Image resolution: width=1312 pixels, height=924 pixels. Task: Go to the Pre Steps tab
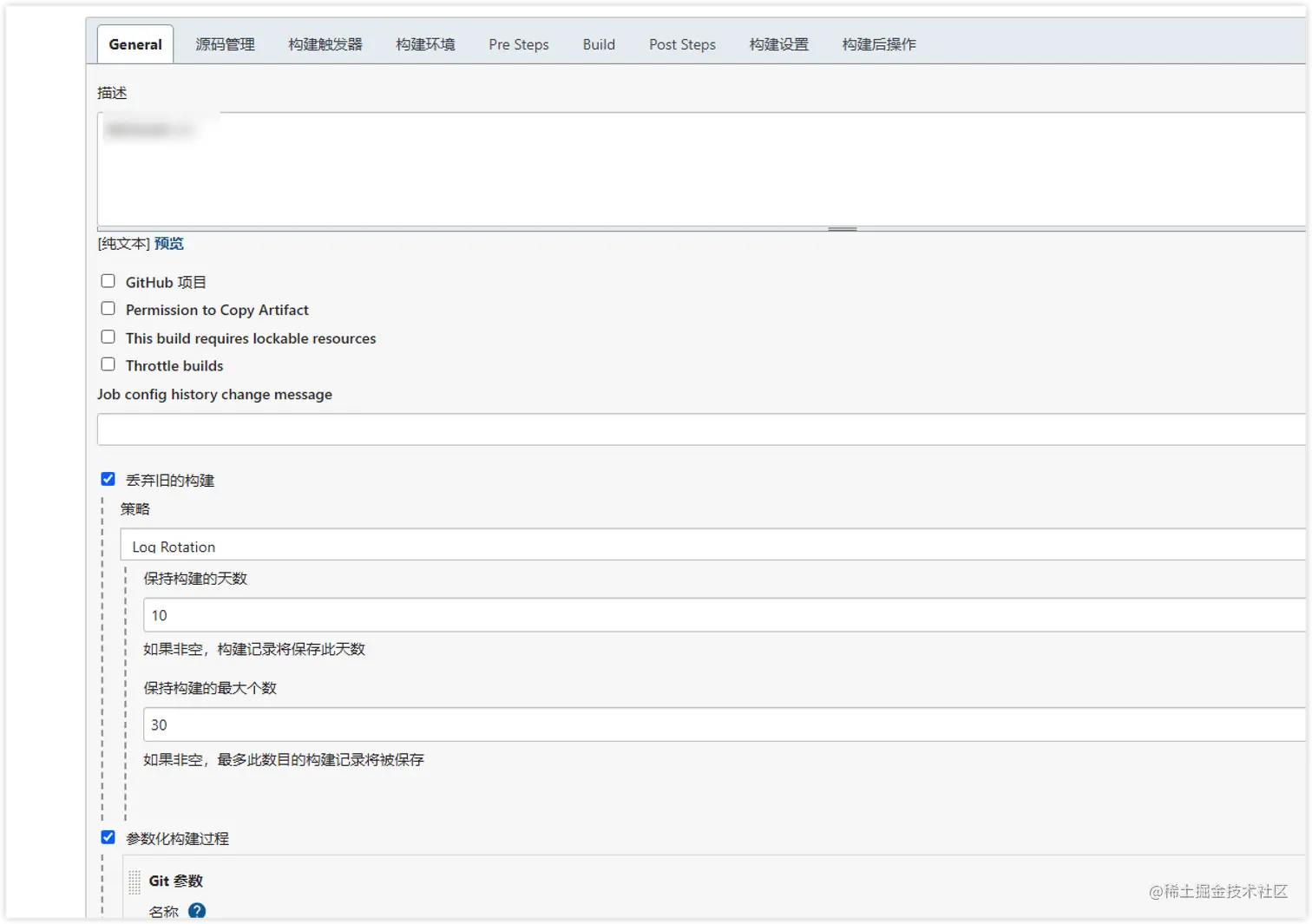[x=519, y=44]
